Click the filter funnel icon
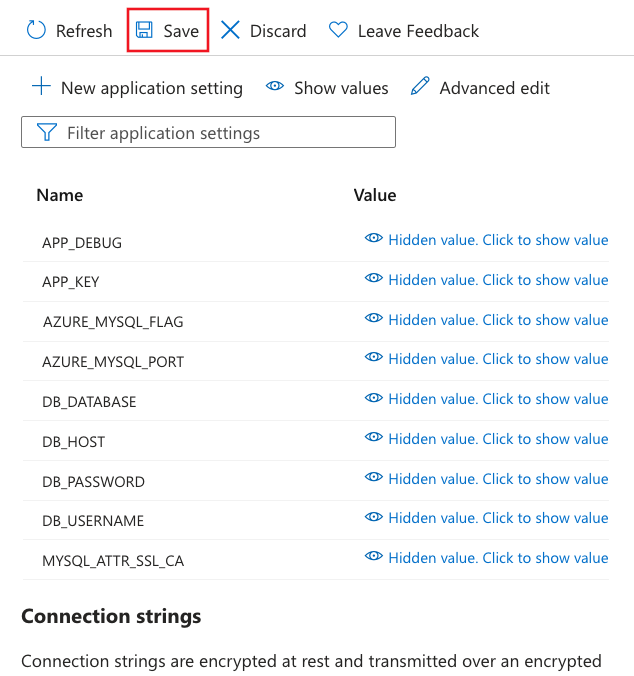Viewport: 634px width, 676px height. click(x=46, y=133)
